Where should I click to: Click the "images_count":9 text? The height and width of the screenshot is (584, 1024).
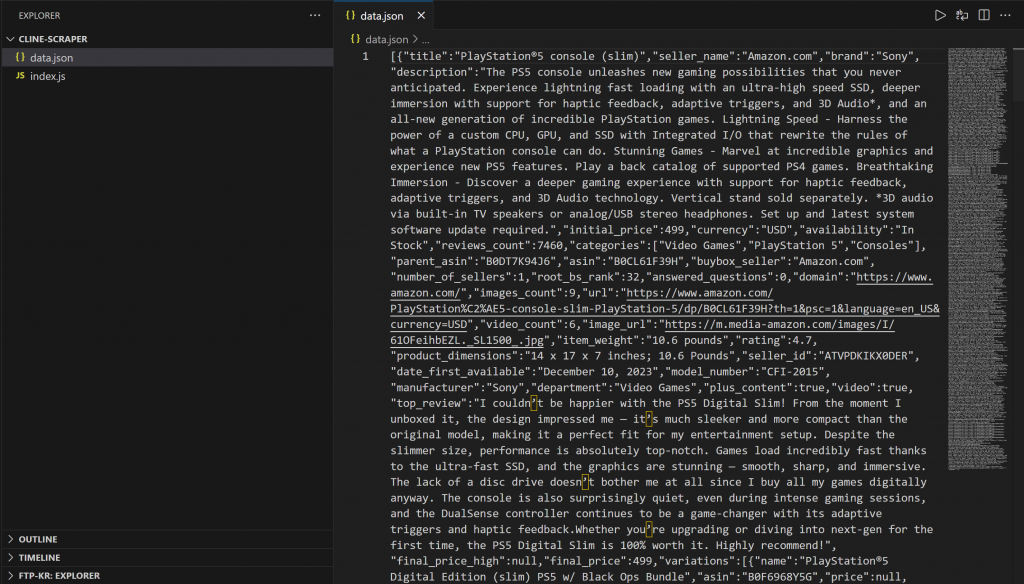pyautogui.click(x=524, y=293)
